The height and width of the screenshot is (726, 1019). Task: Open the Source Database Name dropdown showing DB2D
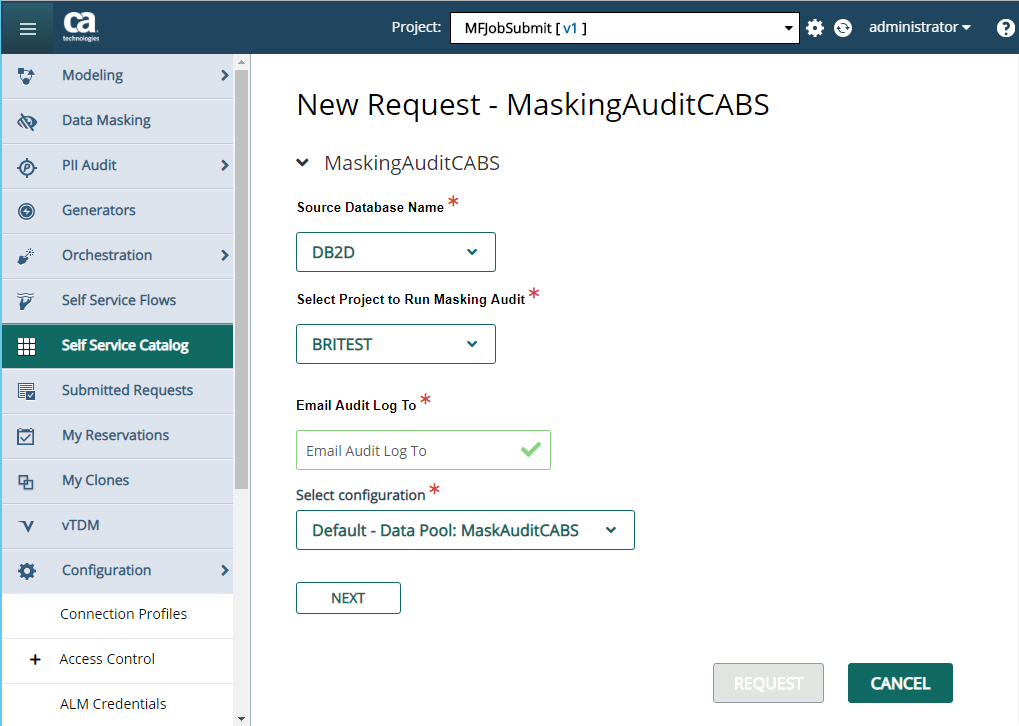click(x=395, y=251)
